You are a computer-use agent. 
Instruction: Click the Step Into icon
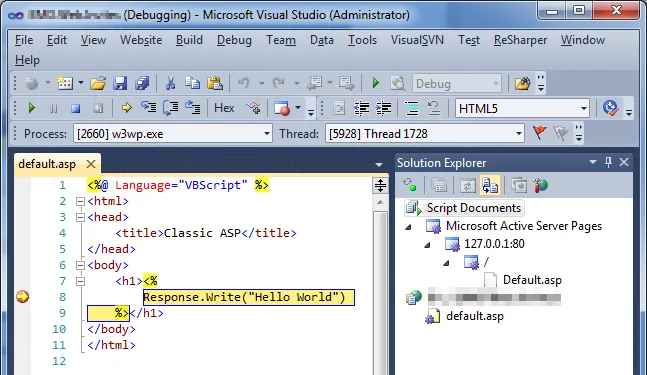[149, 108]
